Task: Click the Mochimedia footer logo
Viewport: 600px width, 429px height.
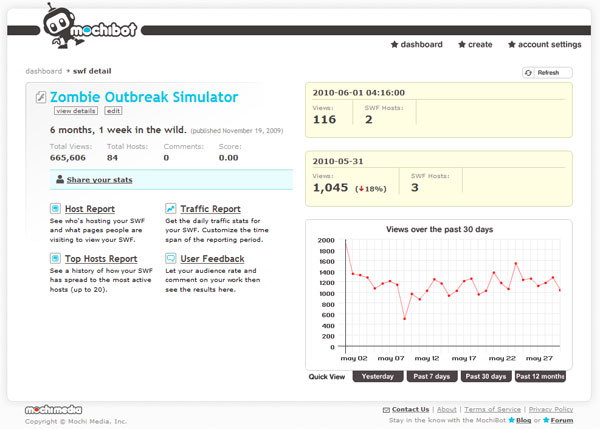Action: pos(54,410)
